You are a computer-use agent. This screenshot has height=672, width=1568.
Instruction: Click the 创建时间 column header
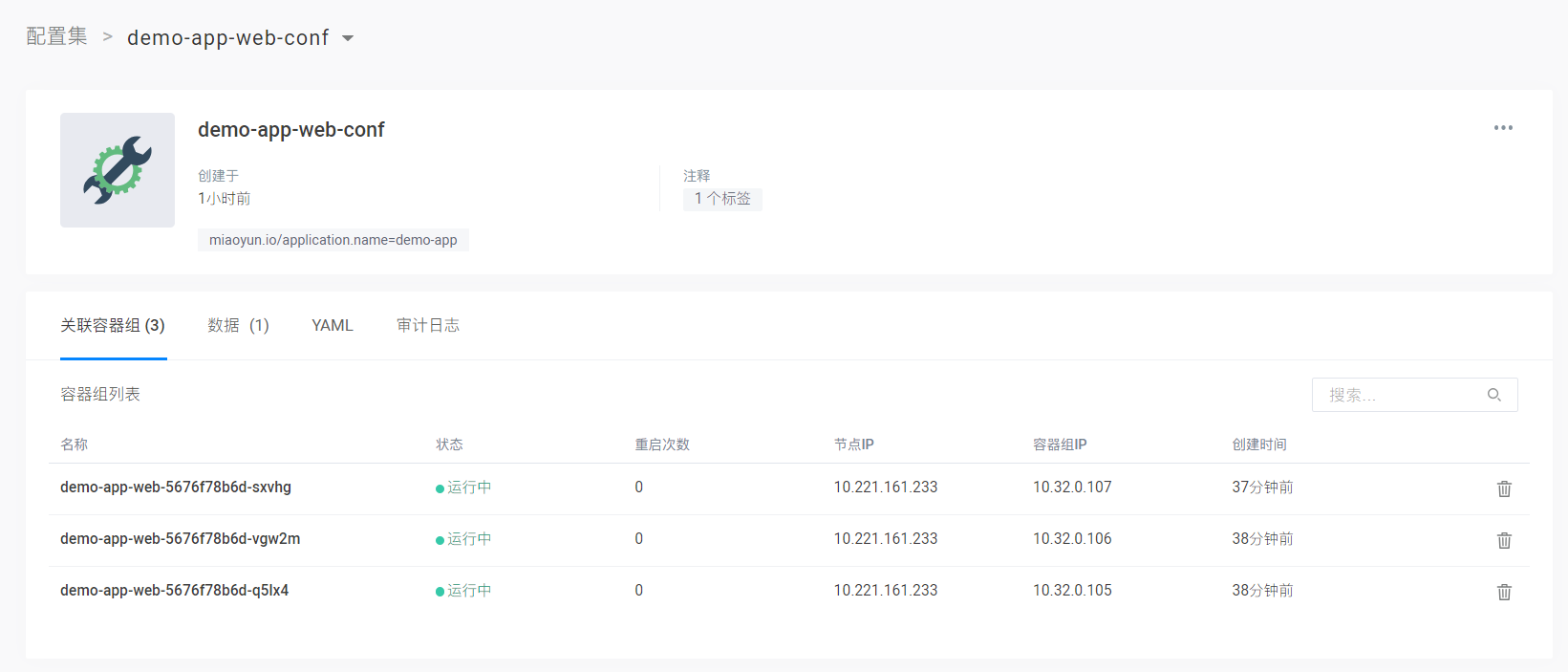(1258, 444)
